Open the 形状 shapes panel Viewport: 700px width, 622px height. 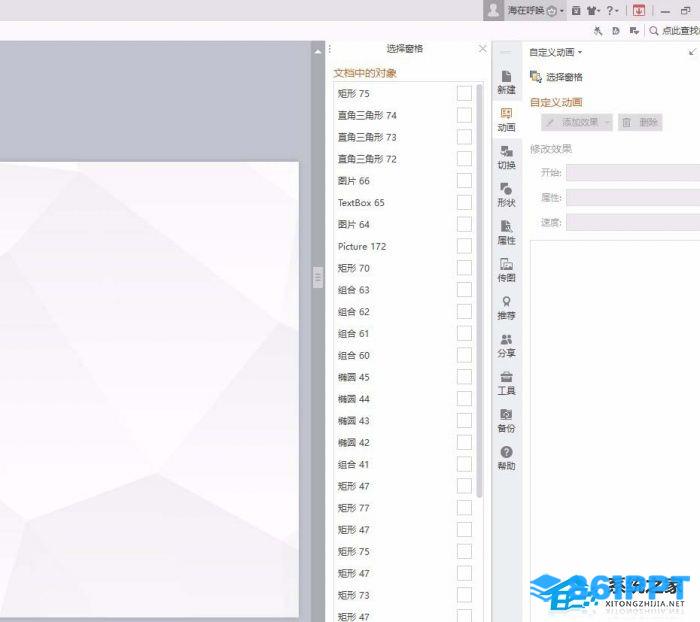click(506, 195)
